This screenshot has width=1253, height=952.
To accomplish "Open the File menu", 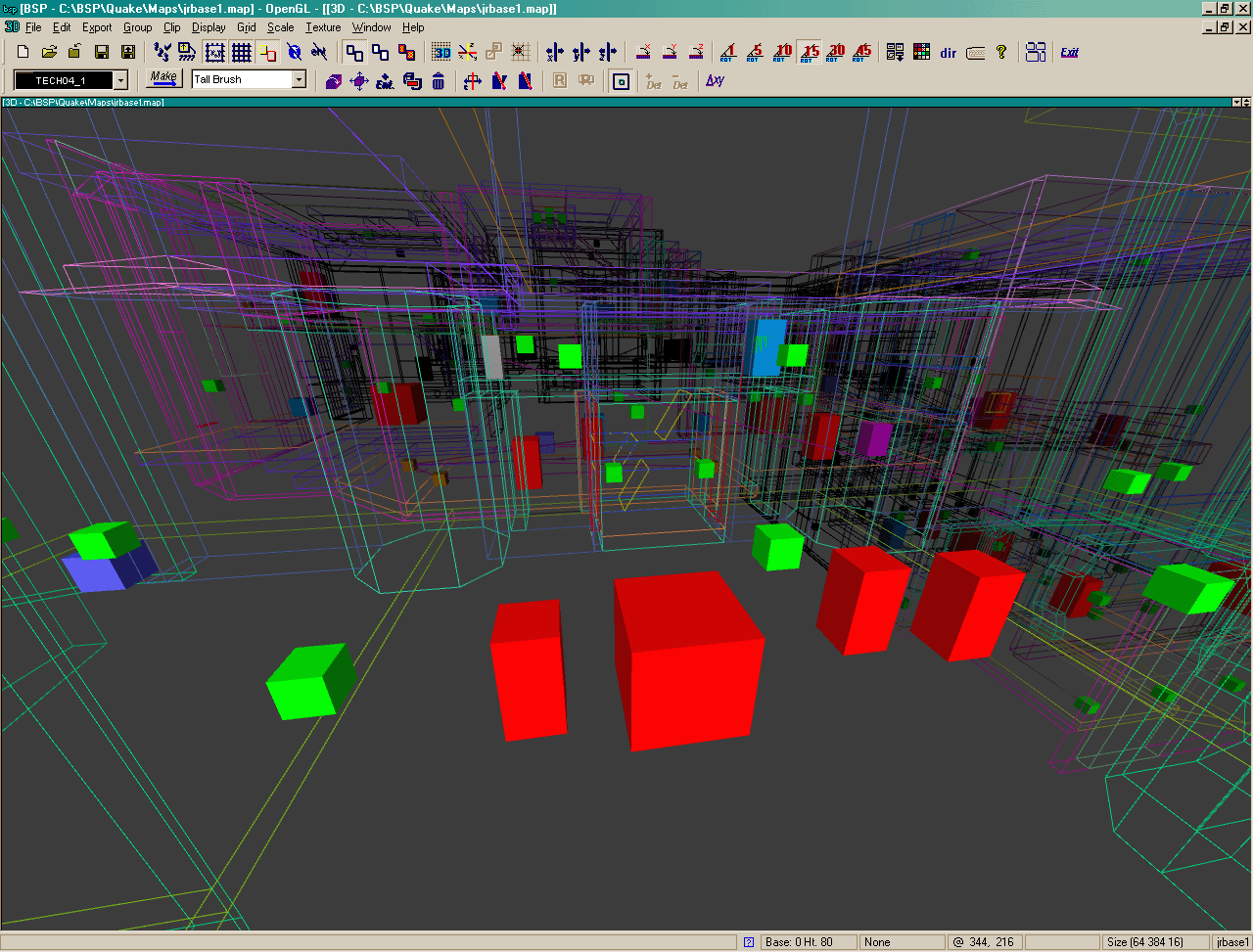I will [x=33, y=27].
